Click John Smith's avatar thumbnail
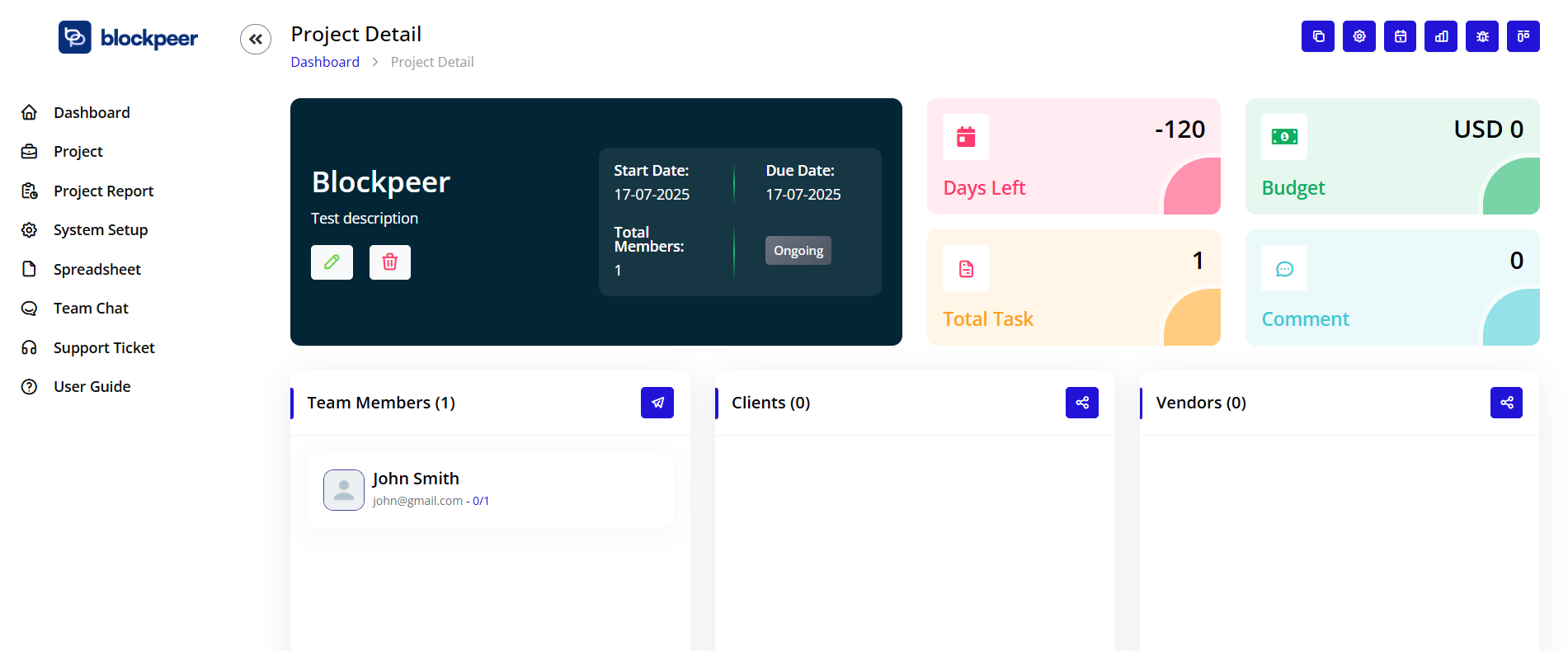This screenshot has height=651, width=1568. 344,490
